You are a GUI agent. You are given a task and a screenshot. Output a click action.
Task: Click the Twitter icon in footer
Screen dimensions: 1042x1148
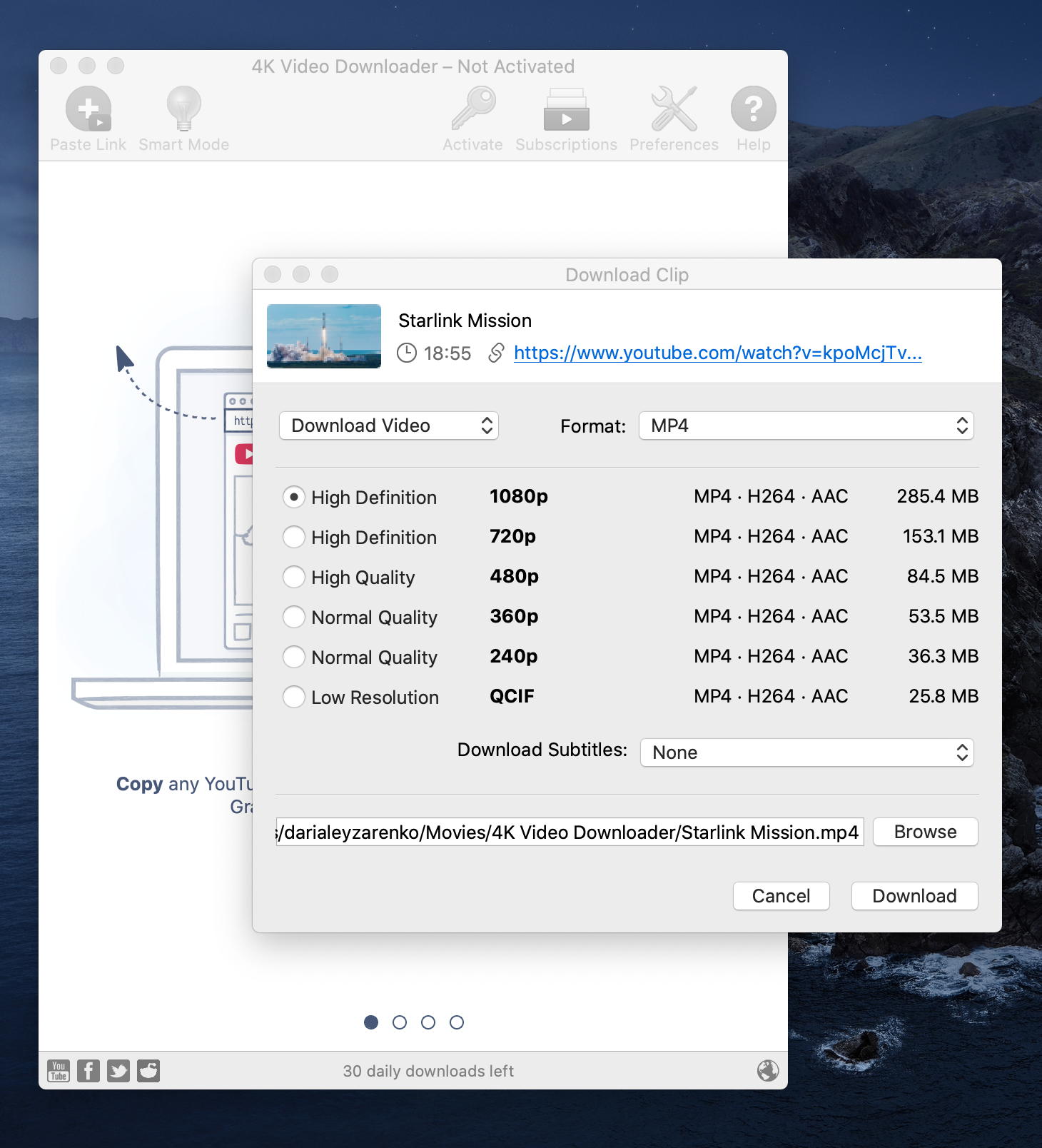click(118, 1071)
